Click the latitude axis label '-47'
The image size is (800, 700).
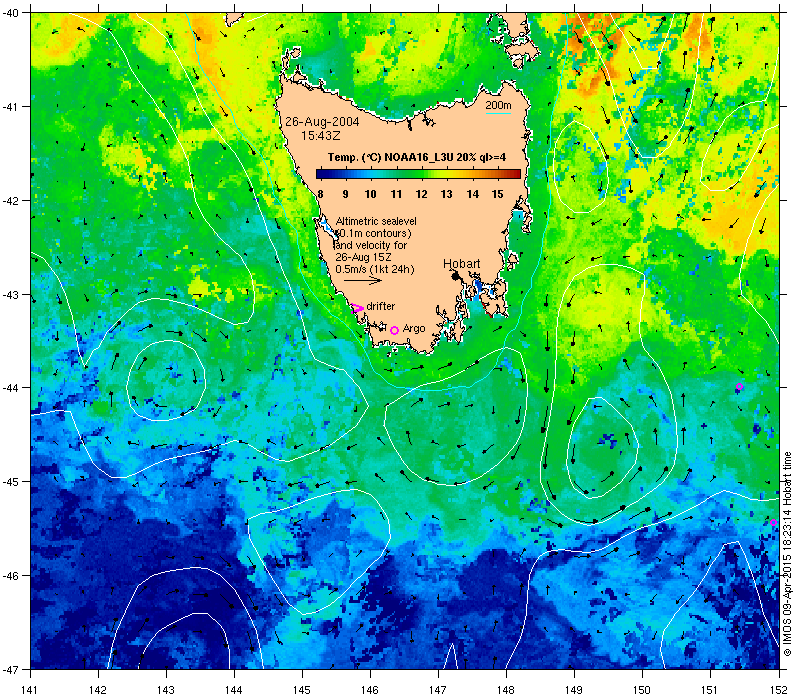tap(10, 669)
